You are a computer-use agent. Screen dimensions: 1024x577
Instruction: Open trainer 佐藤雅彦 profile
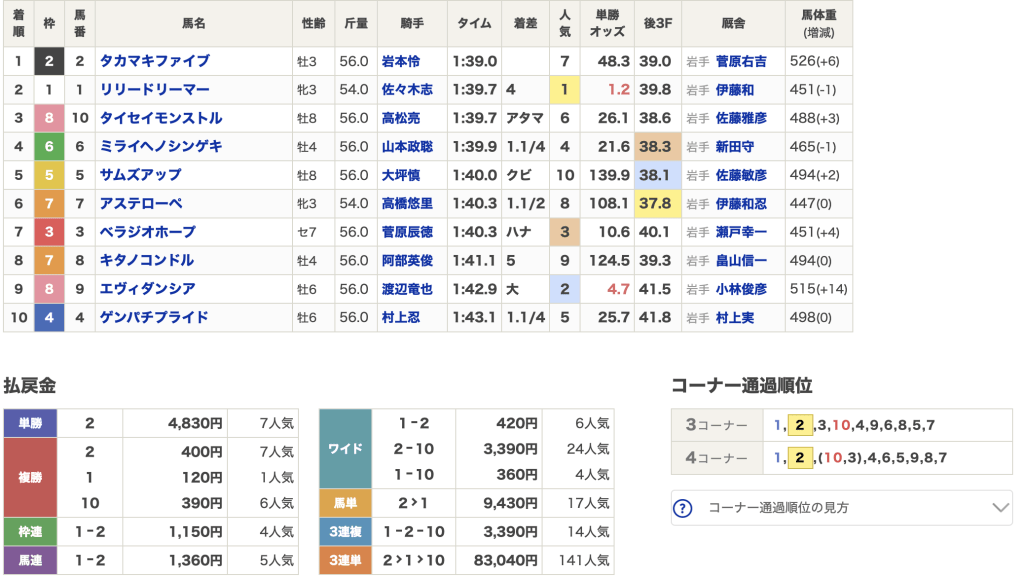[x=741, y=118]
